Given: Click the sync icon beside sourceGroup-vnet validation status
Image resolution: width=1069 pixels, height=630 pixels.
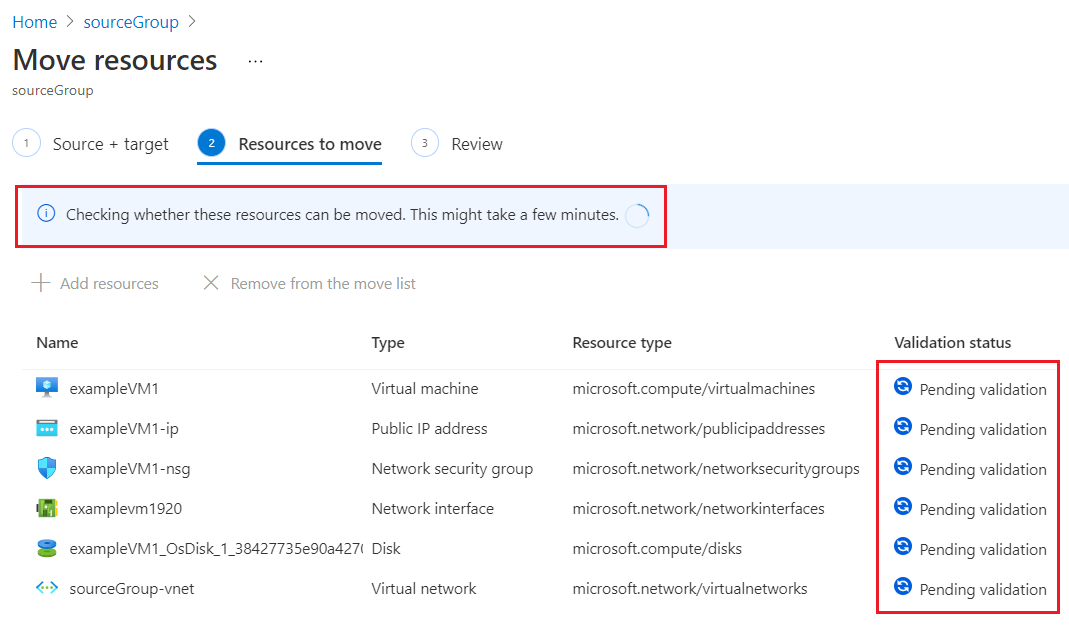Looking at the screenshot, I should pyautogui.click(x=903, y=587).
